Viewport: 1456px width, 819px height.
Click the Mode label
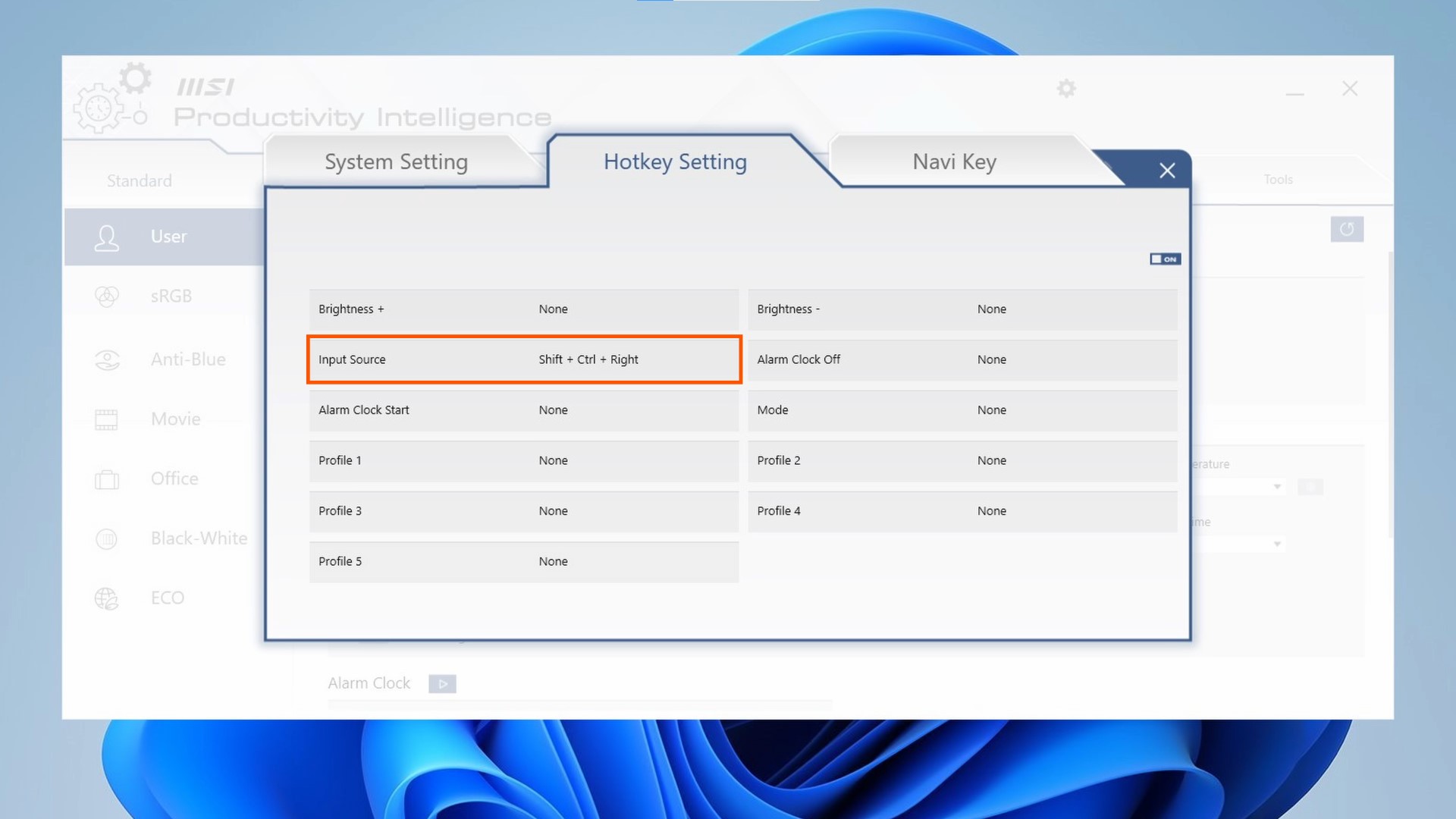pyautogui.click(x=772, y=410)
